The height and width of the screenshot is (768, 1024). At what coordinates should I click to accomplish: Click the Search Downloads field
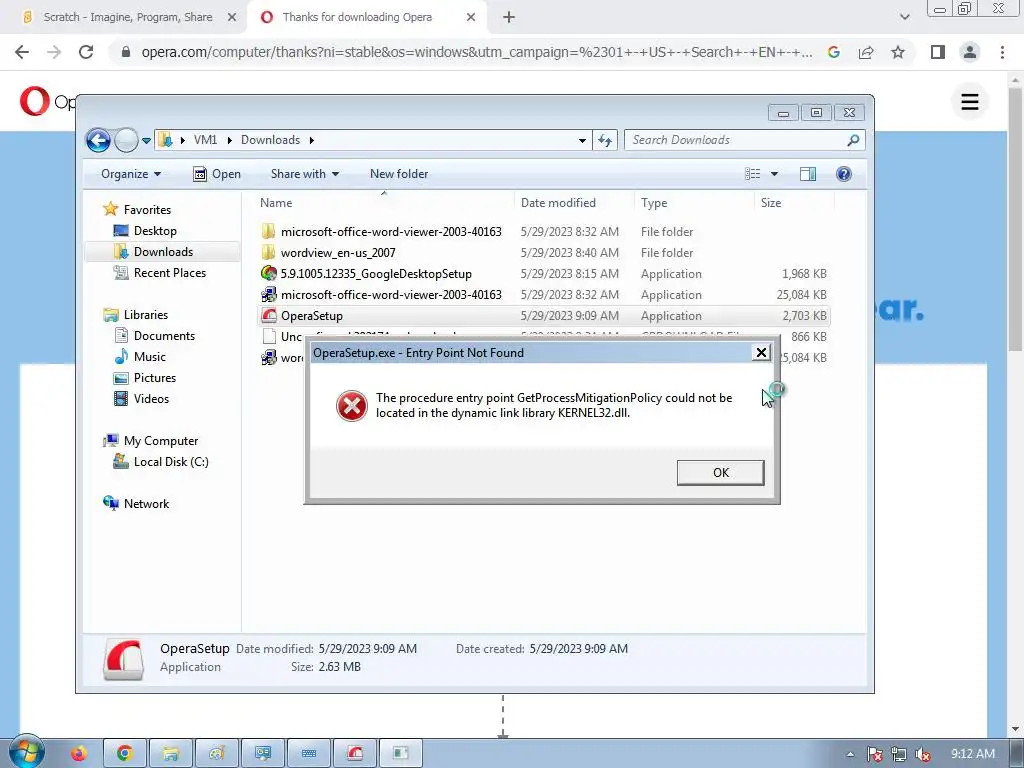(744, 140)
